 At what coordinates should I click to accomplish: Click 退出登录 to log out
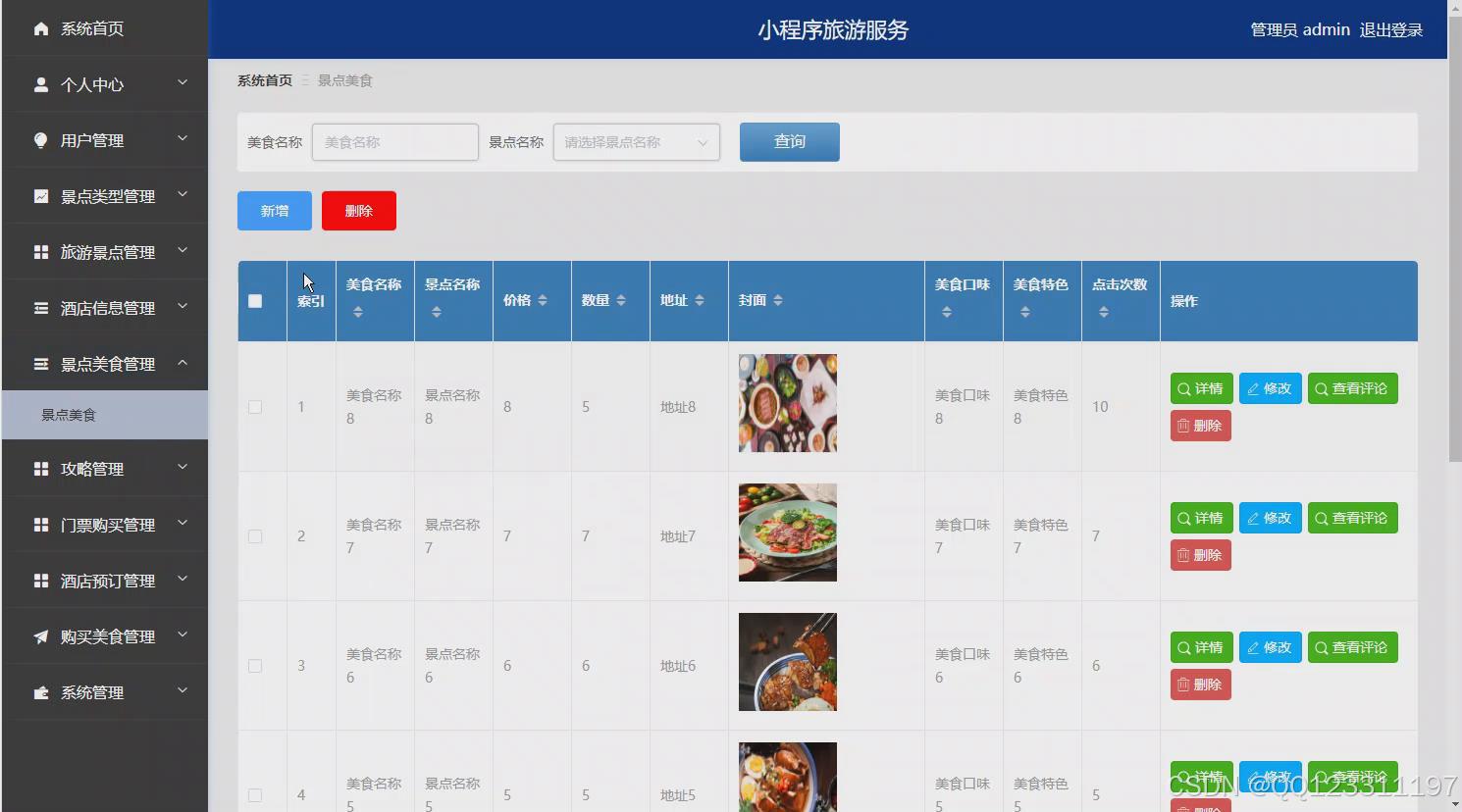(1390, 30)
